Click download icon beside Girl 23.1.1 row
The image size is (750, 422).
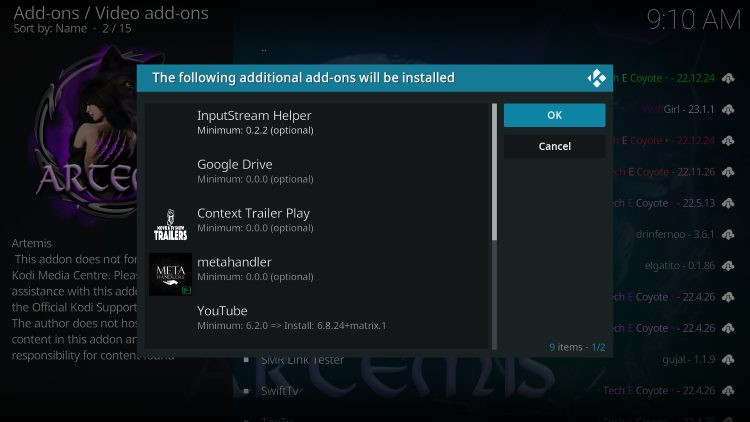[728, 110]
